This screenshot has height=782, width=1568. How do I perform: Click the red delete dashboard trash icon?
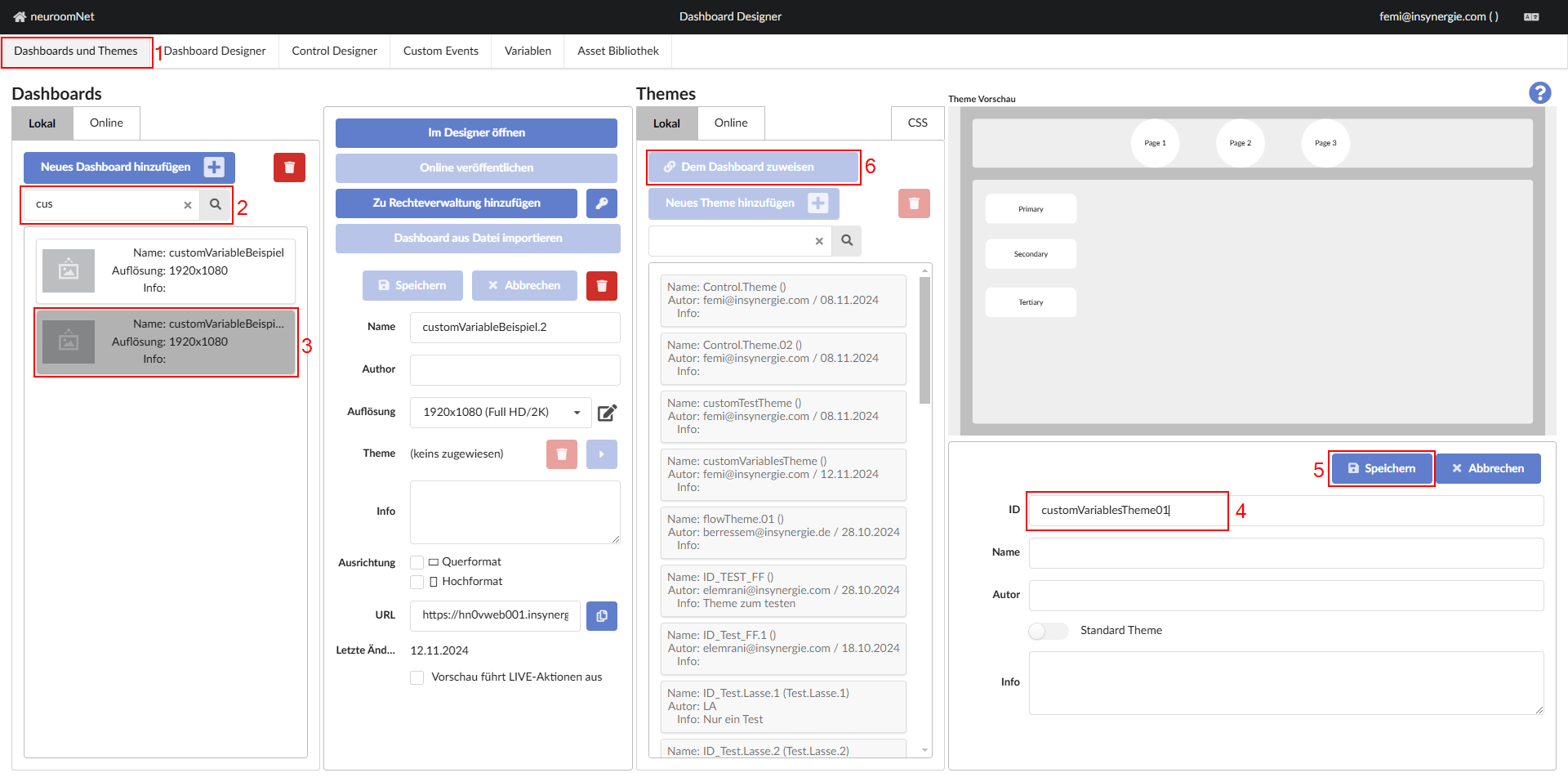tap(289, 168)
